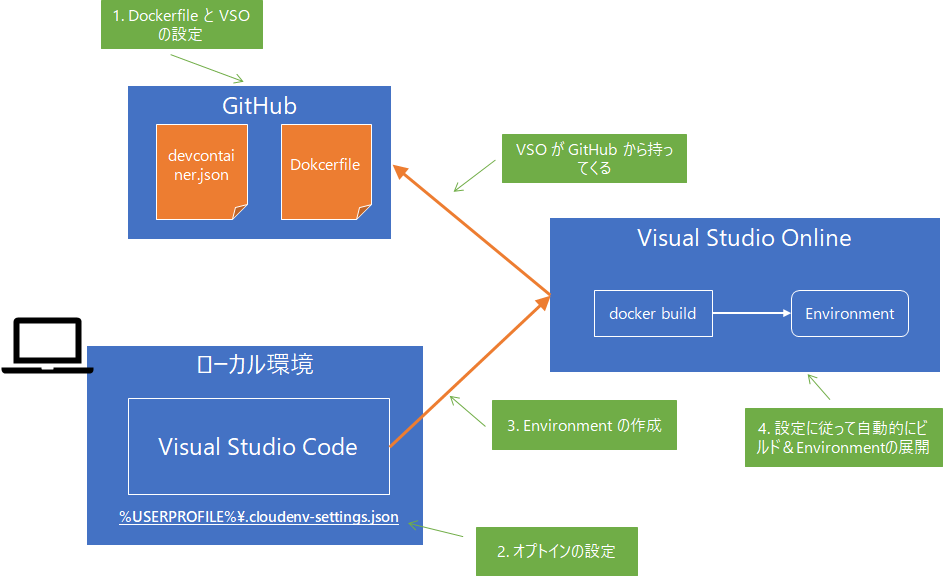Click the laptop icon beside ローカル環境

pyautogui.click(x=46, y=344)
